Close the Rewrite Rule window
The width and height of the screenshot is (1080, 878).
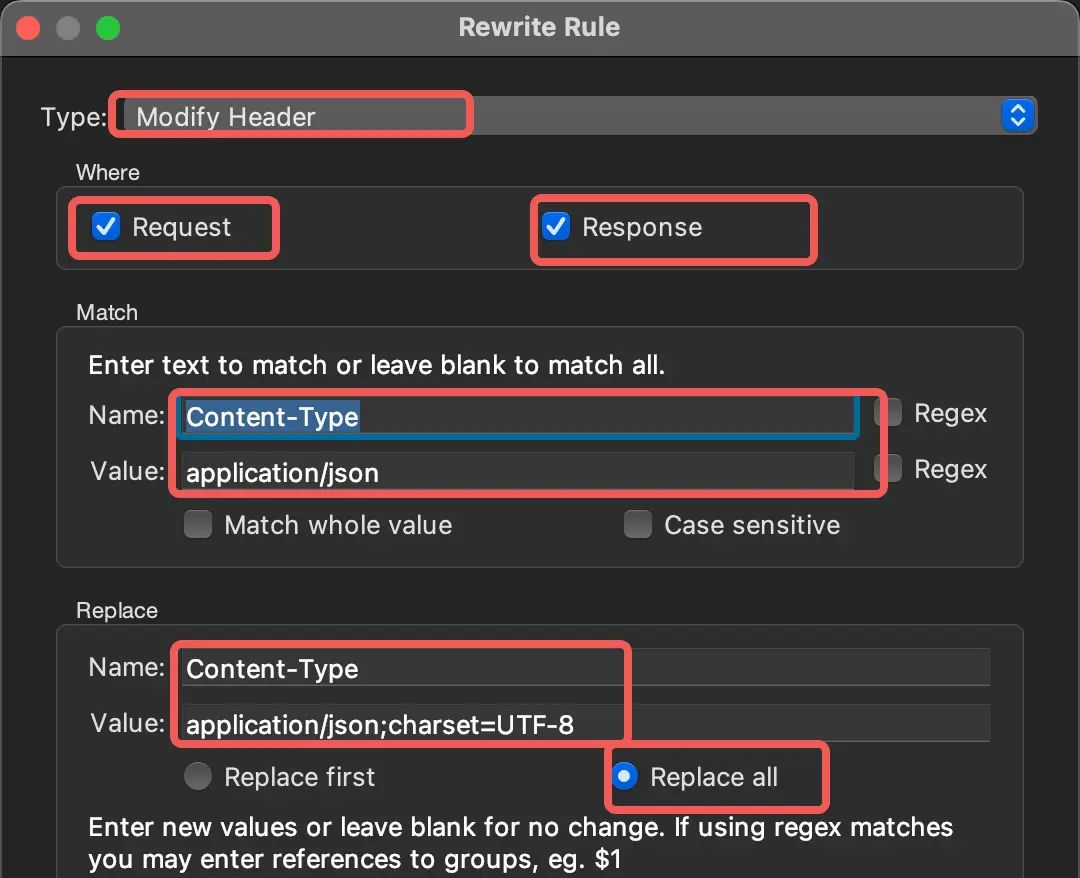pyautogui.click(x=29, y=28)
